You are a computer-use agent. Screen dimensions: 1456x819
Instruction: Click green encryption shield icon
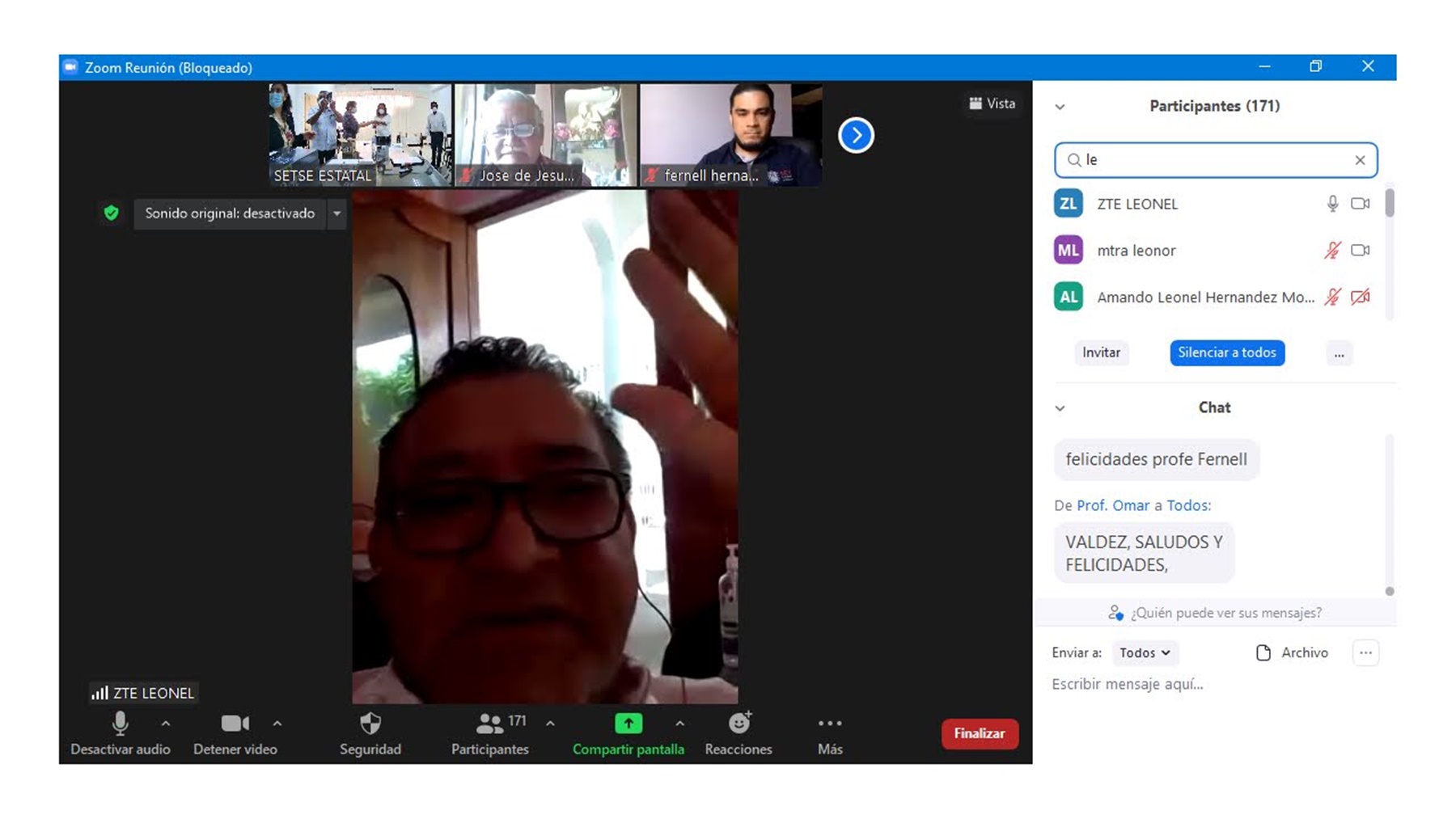coord(112,213)
